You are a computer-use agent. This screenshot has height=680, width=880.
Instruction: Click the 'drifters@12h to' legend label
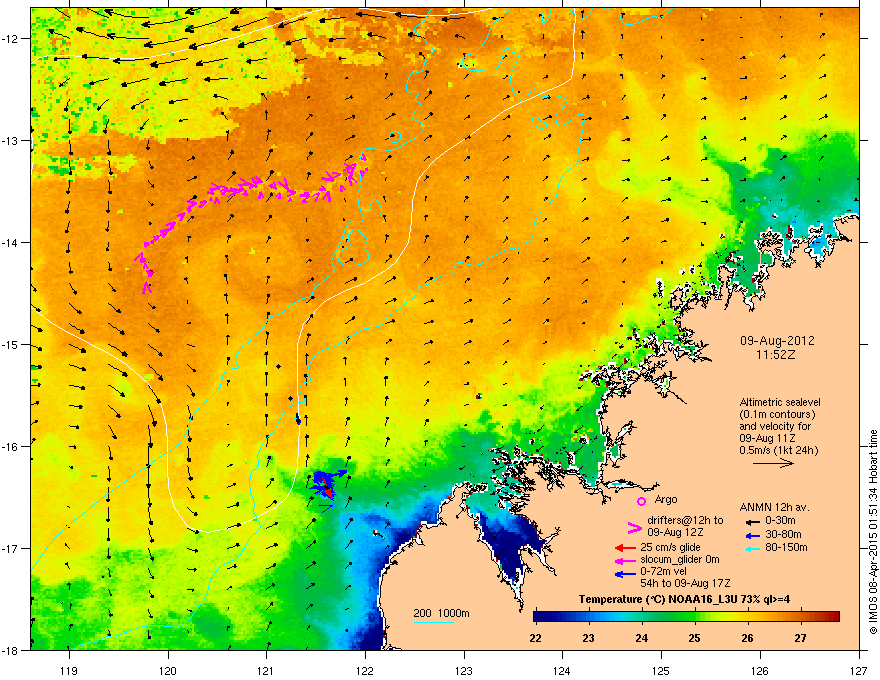[x=685, y=521]
